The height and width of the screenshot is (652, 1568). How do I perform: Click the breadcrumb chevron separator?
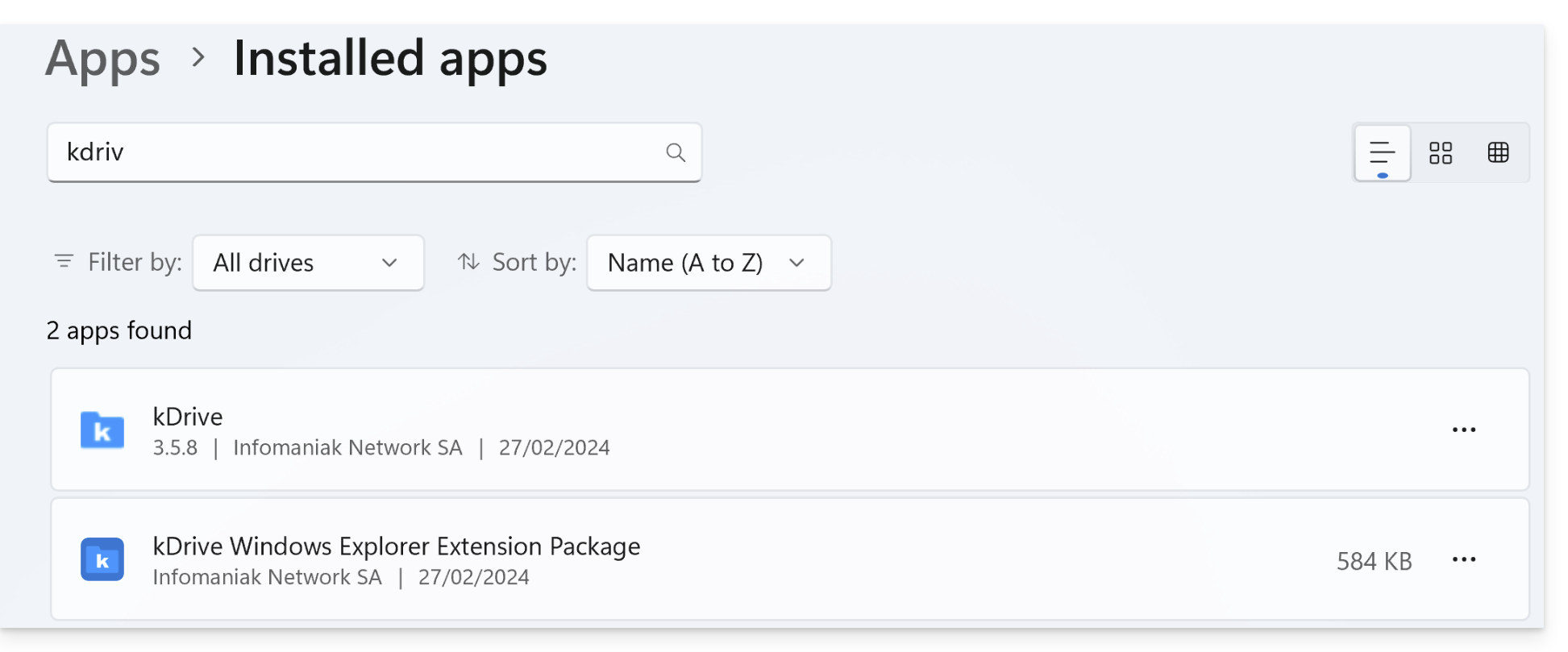[x=198, y=57]
